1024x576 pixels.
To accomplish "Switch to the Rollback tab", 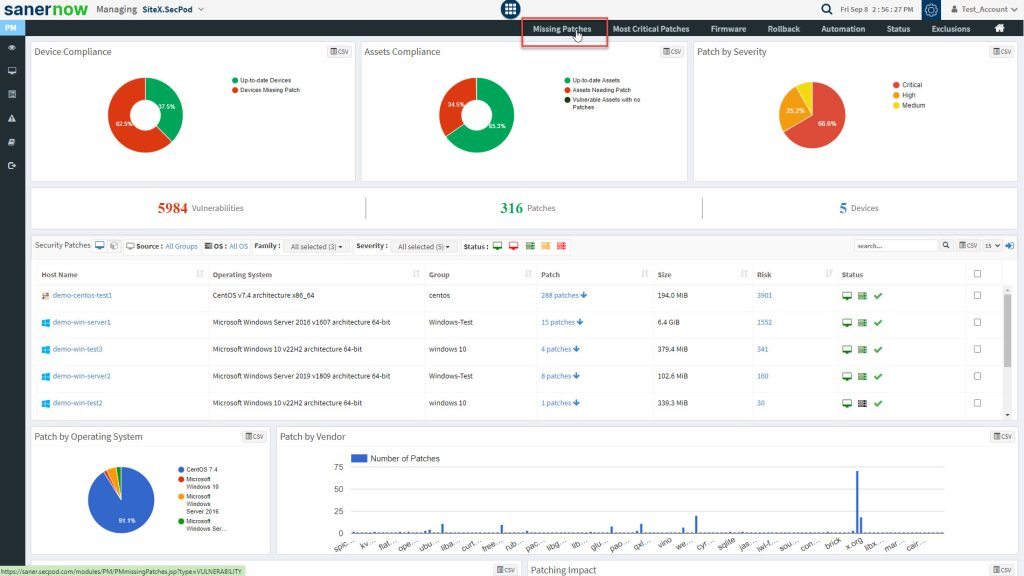I will coord(783,29).
